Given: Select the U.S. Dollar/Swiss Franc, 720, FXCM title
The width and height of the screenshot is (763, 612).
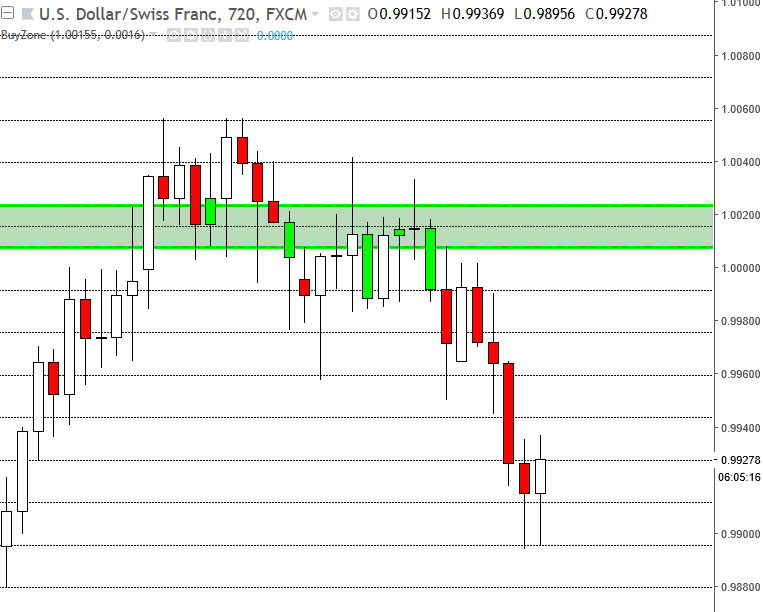Looking at the screenshot, I should (x=173, y=14).
